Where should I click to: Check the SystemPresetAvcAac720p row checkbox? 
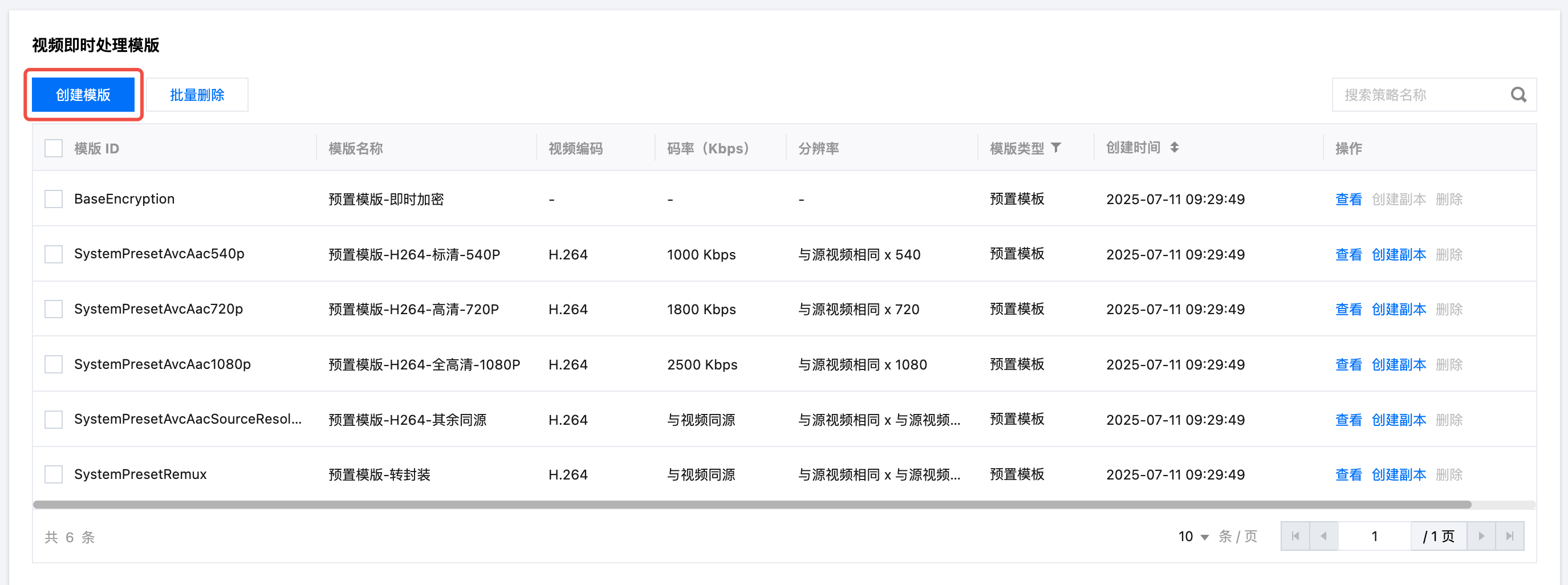54,309
